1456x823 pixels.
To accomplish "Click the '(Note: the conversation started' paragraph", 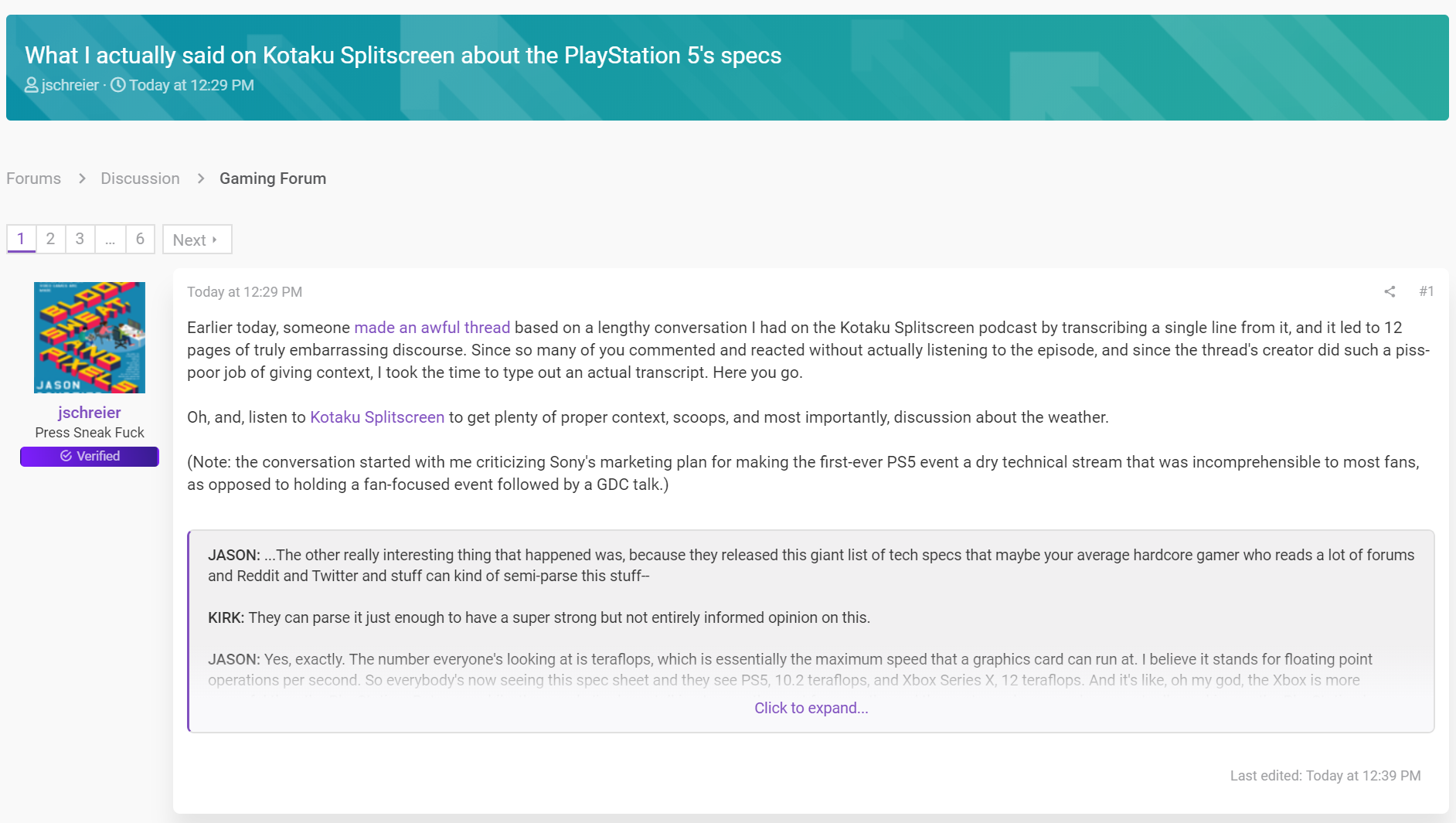I will [803, 473].
